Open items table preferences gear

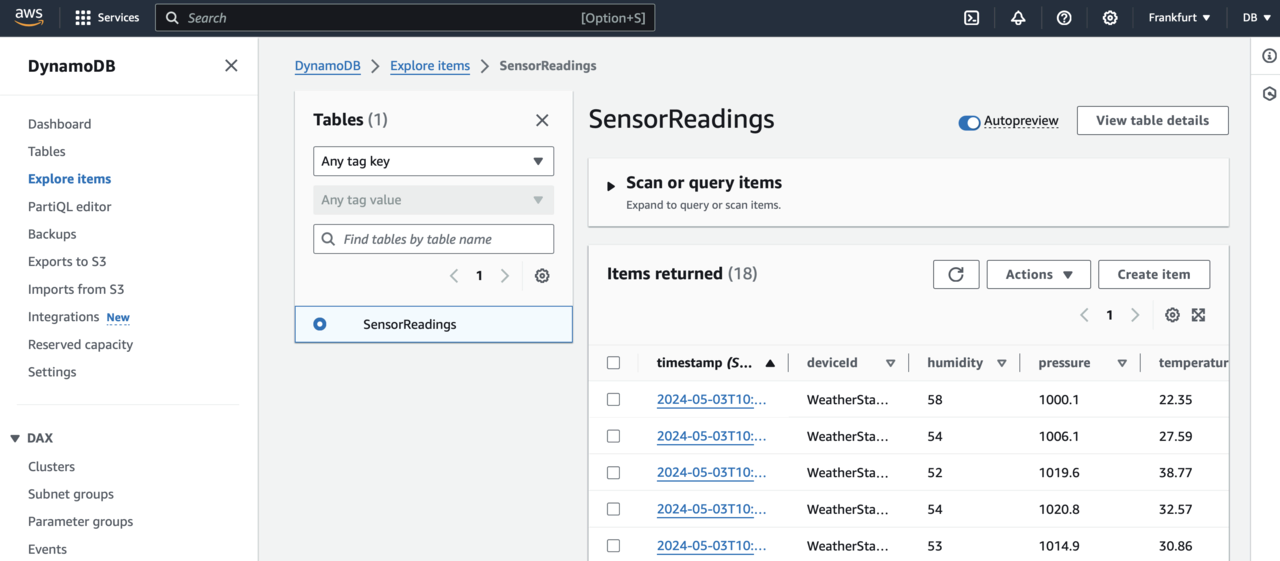(x=1172, y=315)
